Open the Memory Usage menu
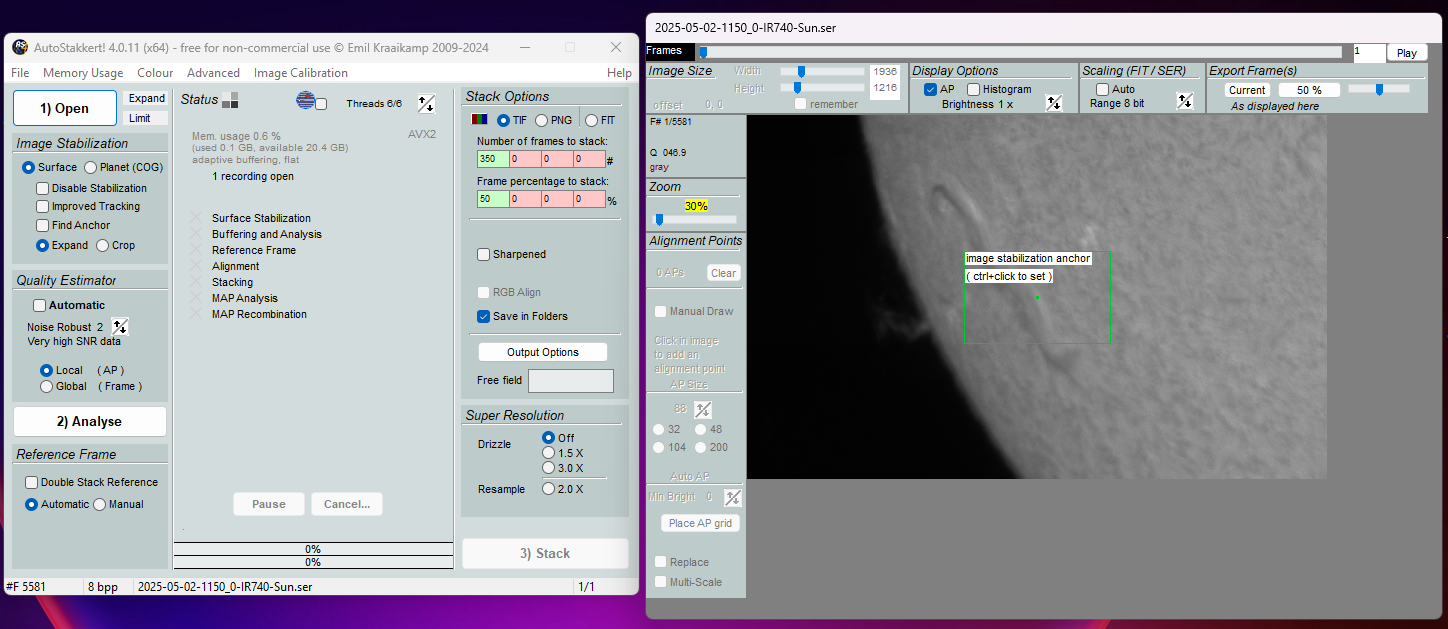1448x629 pixels. [x=83, y=73]
